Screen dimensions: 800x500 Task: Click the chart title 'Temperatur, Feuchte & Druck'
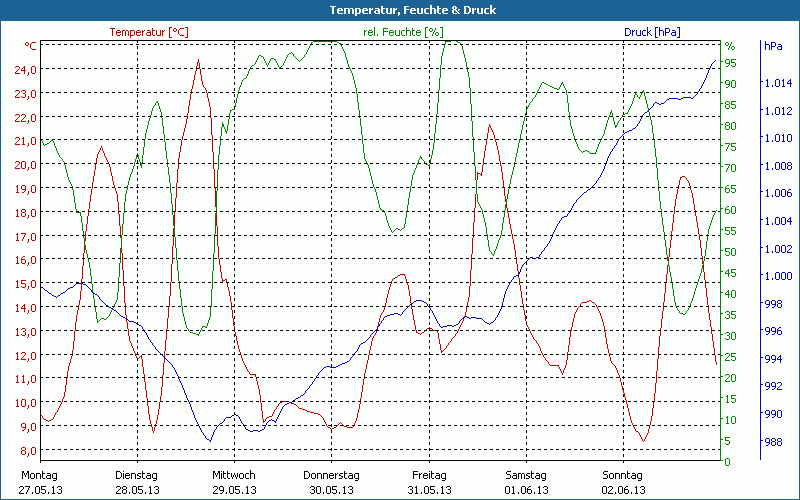[x=399, y=10]
